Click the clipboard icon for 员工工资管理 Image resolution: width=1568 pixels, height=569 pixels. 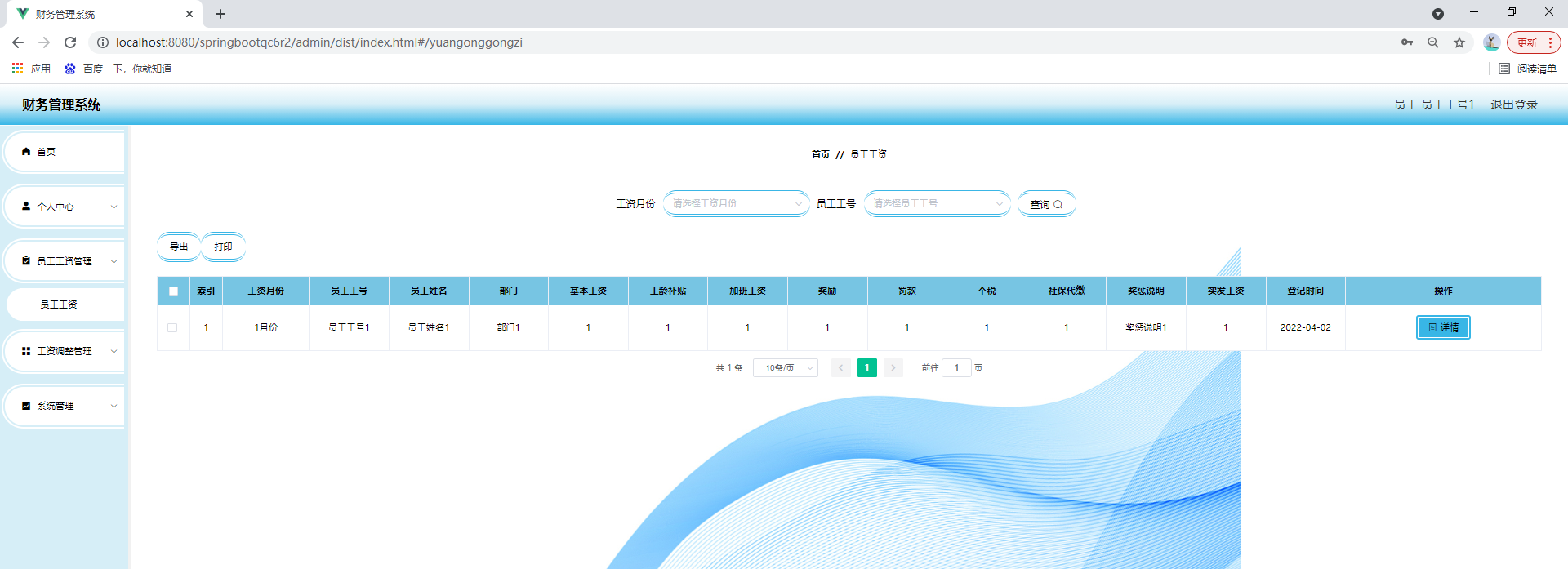26,261
